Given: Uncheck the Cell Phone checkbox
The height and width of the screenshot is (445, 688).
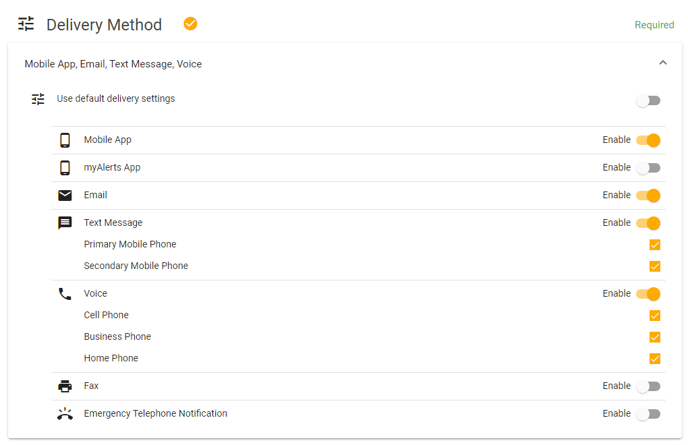Looking at the screenshot, I should coord(655,315).
